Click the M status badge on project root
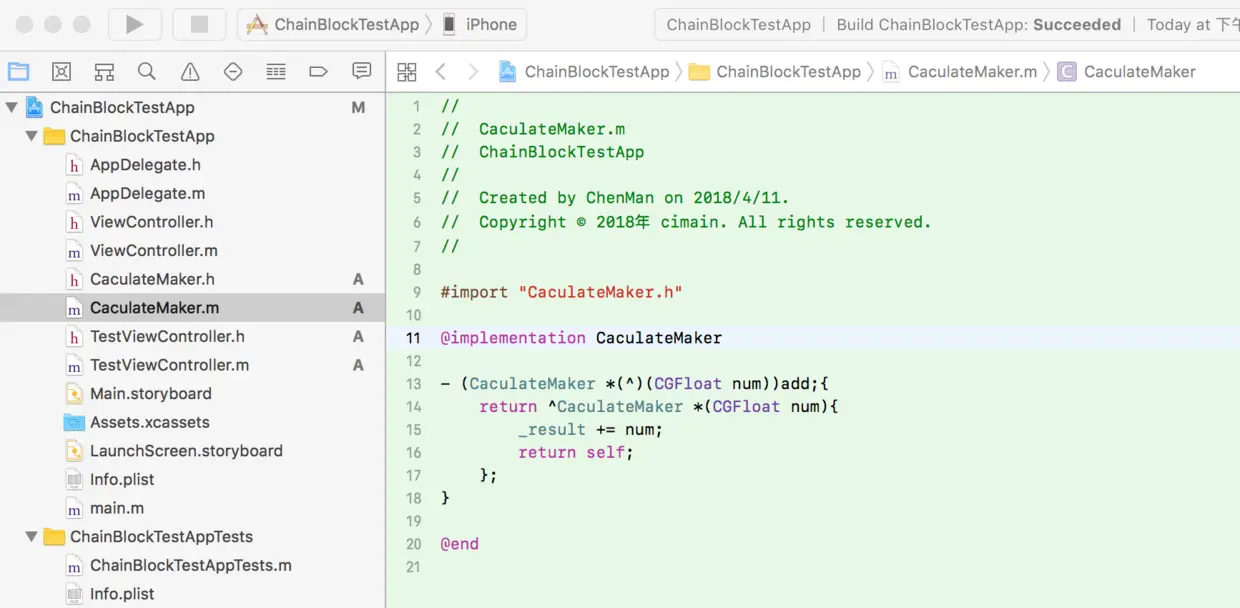The height and width of the screenshot is (608, 1240). 358,107
